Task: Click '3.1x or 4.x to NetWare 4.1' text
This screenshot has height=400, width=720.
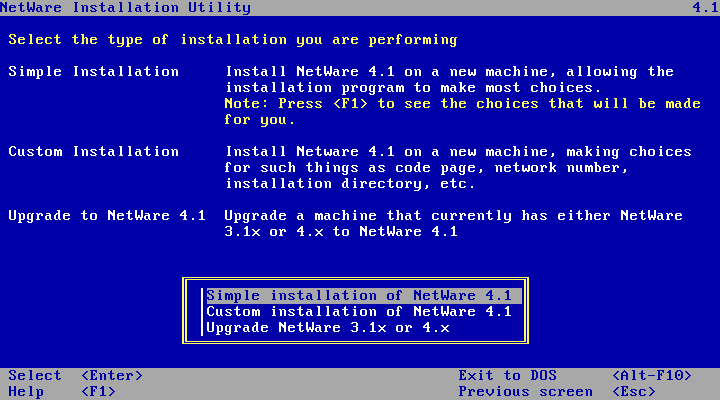Action: (x=341, y=231)
